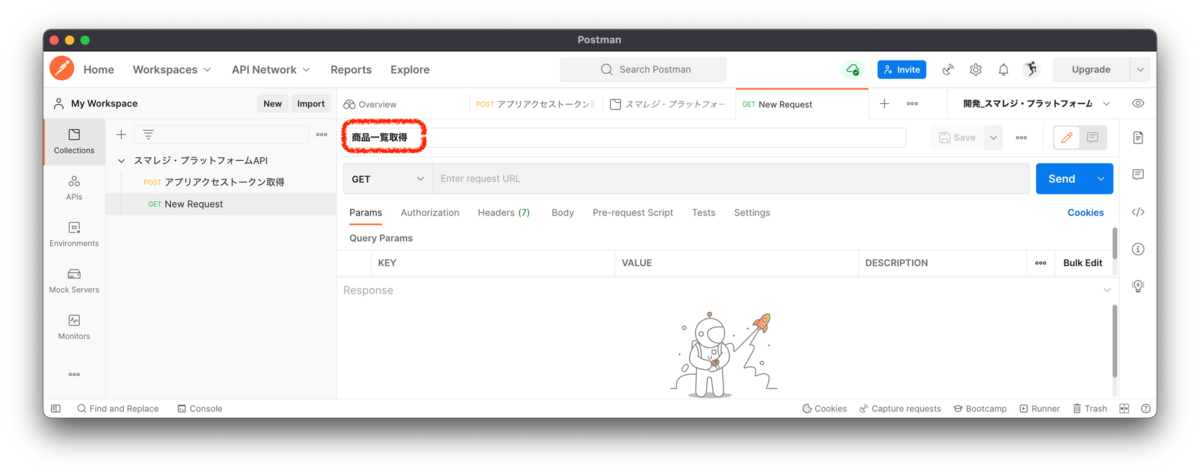Collapse the スマレジ・プラットフォームAPI collection

pos(121,160)
